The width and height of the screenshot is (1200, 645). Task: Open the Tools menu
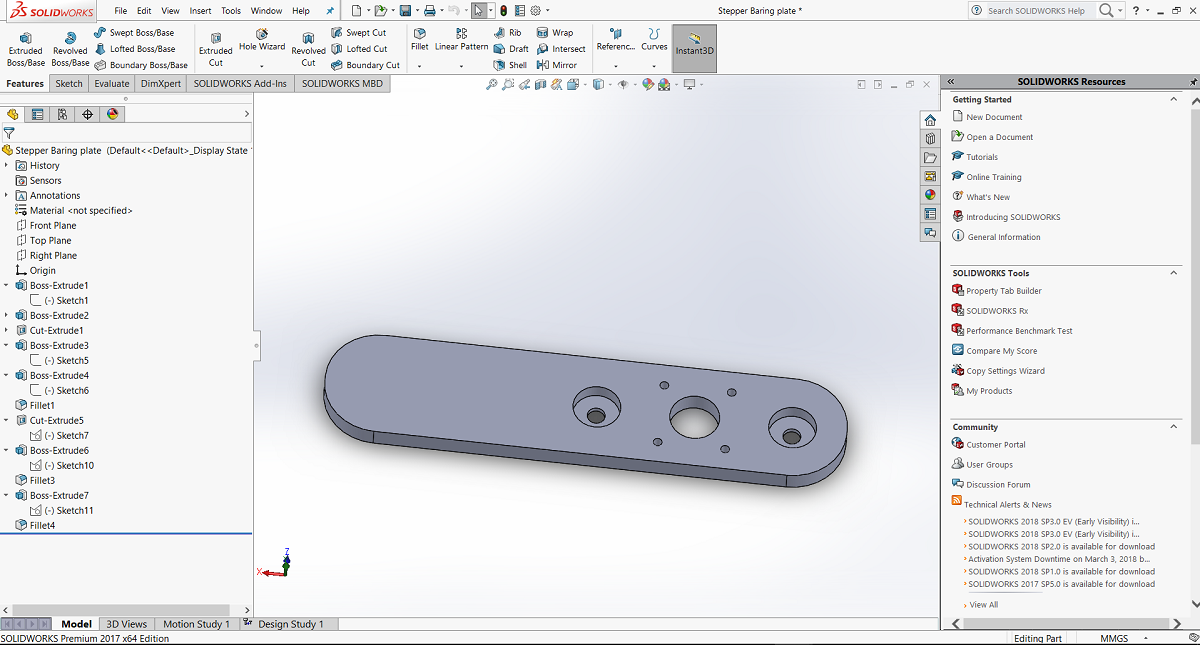click(x=231, y=10)
